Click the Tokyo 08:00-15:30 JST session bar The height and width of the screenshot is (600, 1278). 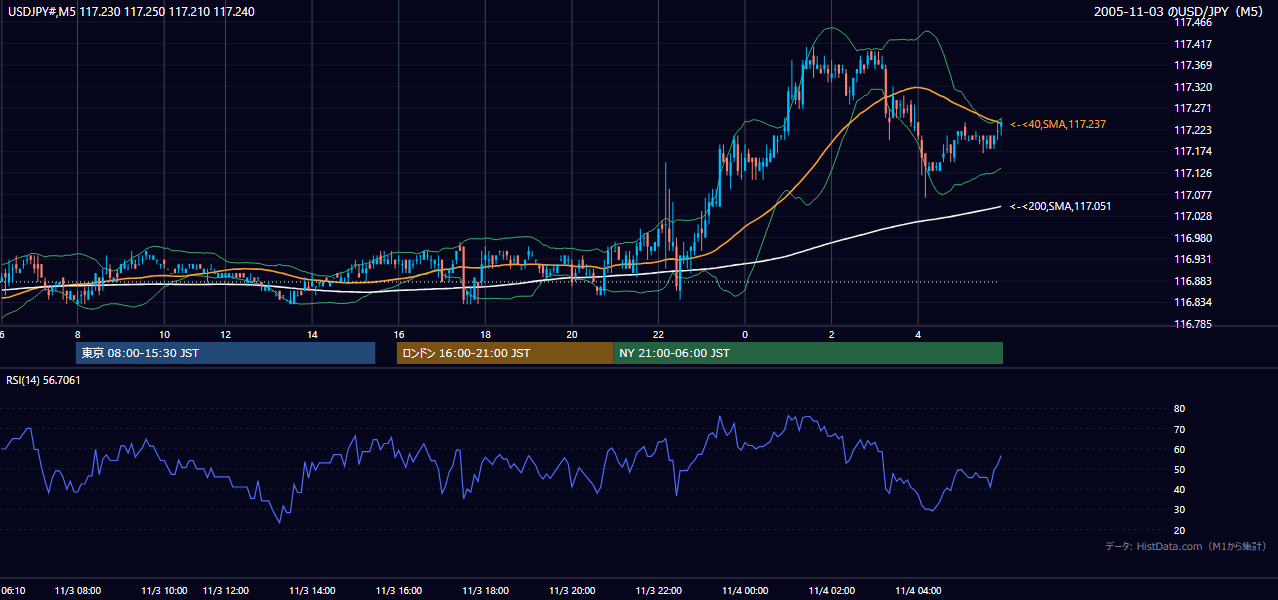pos(225,353)
